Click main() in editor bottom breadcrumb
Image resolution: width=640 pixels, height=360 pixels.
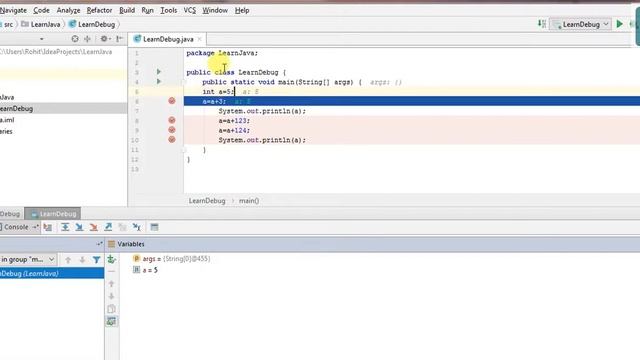(249, 201)
